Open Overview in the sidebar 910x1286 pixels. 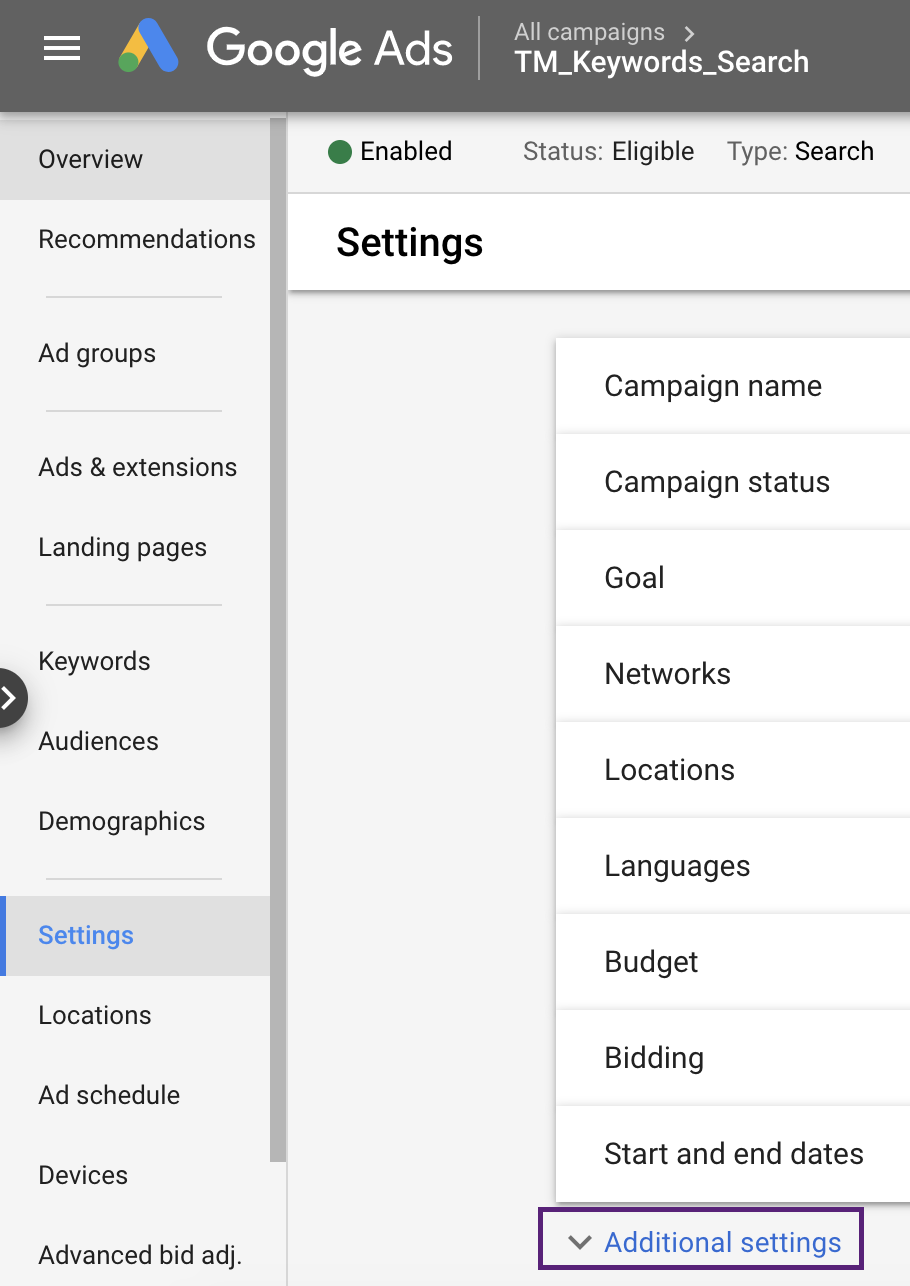point(135,159)
